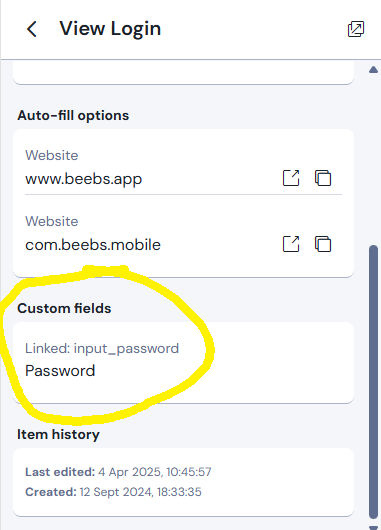This screenshot has width=381, height=530.
Task: Click the Custom fields heading
Action: tap(64, 308)
